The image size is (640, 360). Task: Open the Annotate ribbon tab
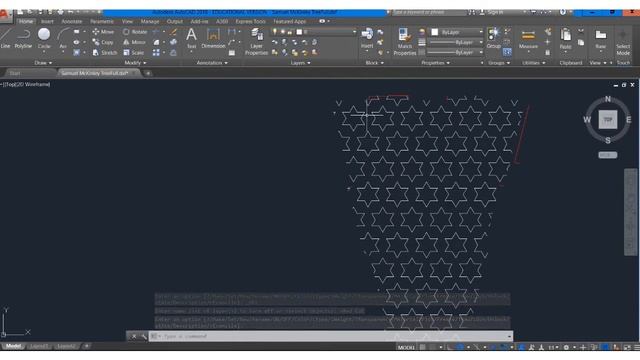72,21
